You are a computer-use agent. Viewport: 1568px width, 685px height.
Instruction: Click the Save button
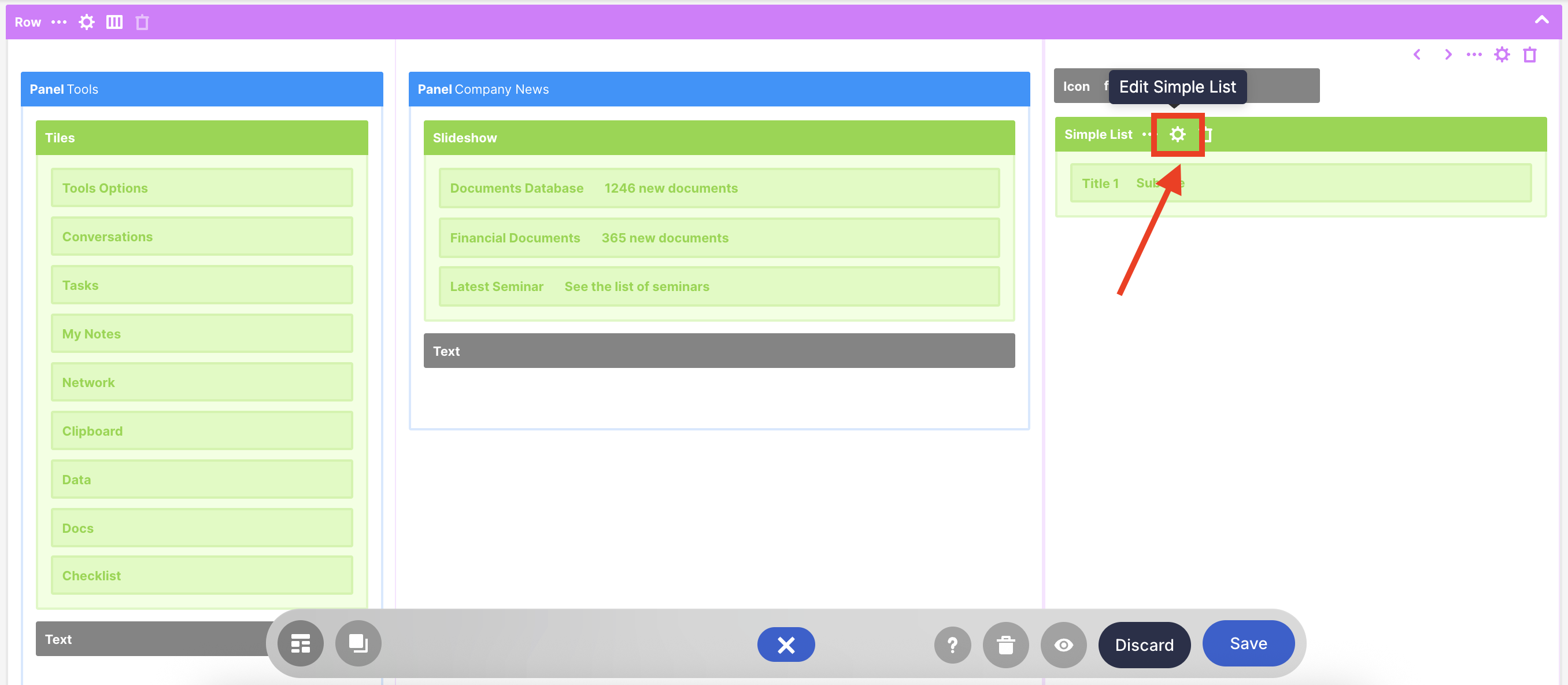tap(1248, 643)
